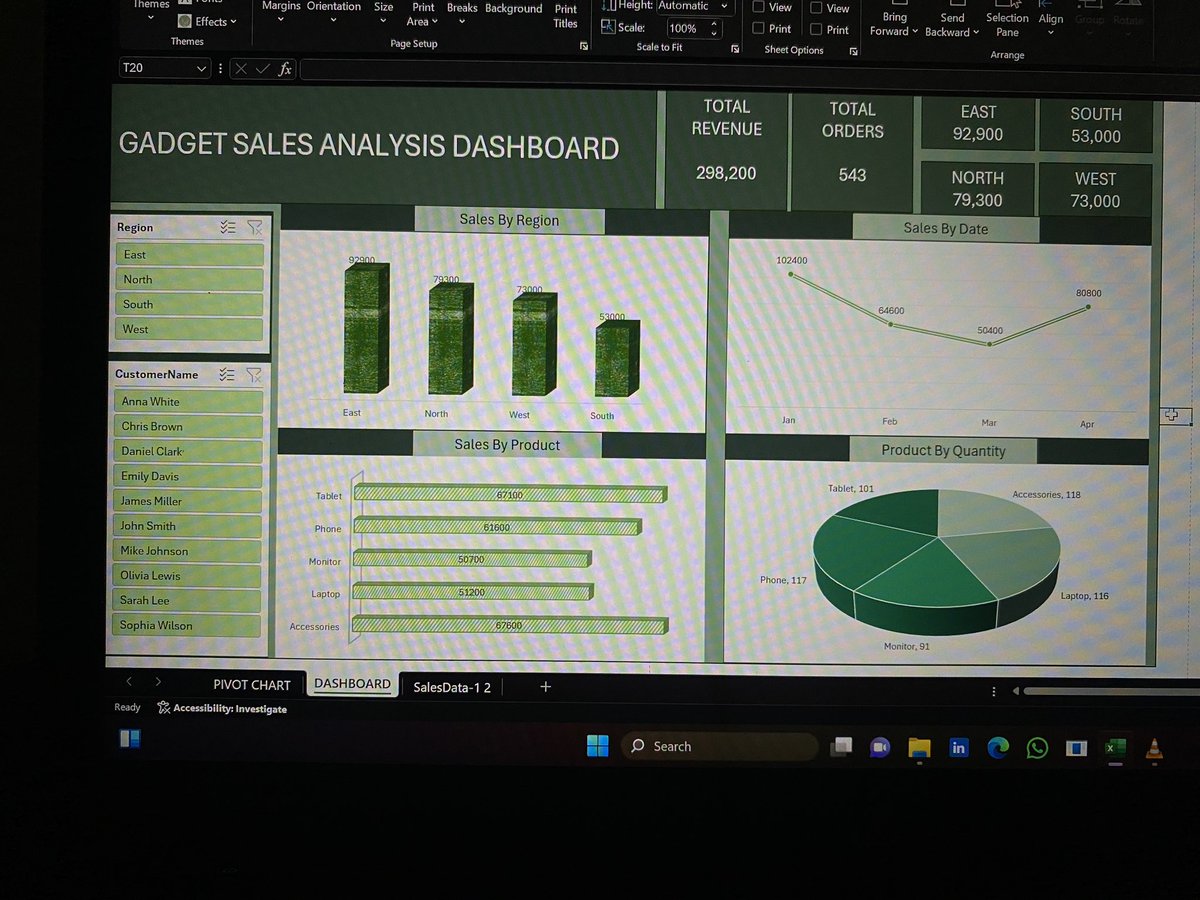This screenshot has height=900, width=1200.
Task: Open WhatsApp from the taskbar
Action: click(x=1037, y=748)
